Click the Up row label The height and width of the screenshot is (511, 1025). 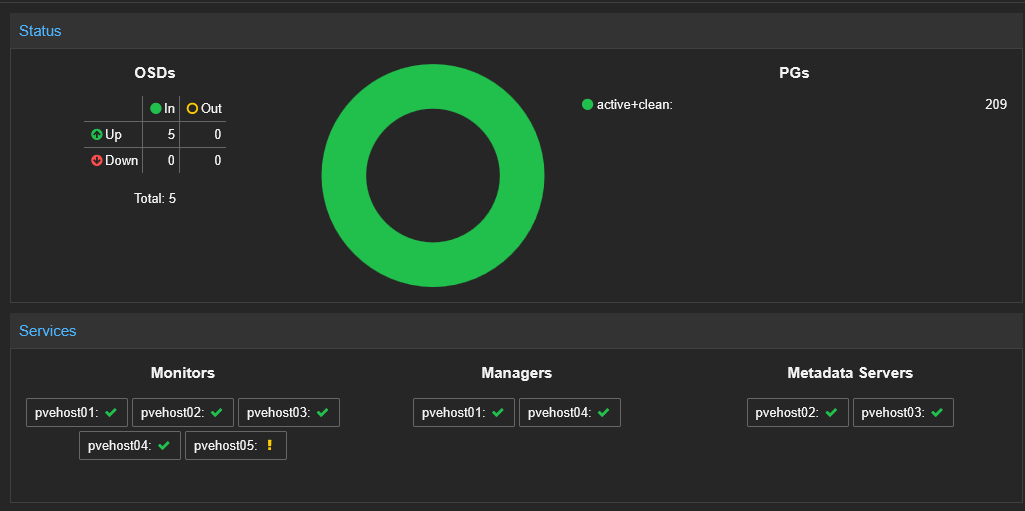pos(113,135)
